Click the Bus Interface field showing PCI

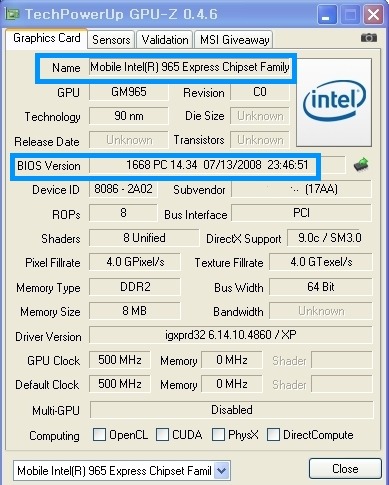pyautogui.click(x=301, y=213)
